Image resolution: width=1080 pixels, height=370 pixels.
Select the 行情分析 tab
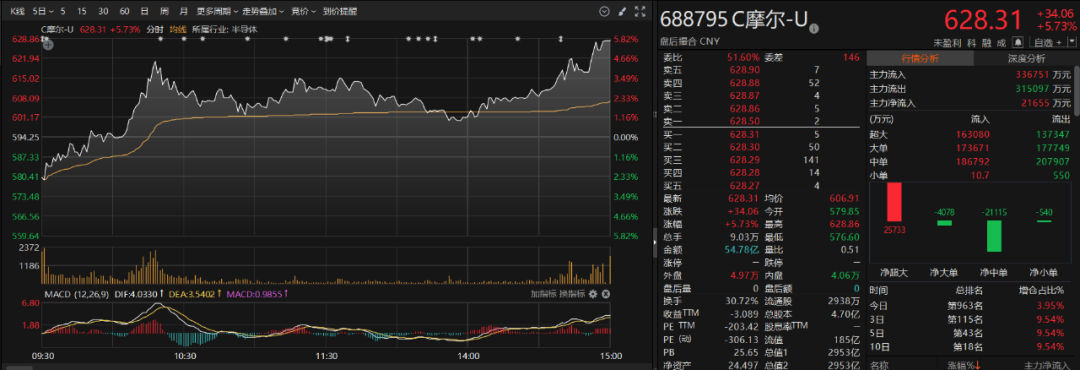[x=920, y=59]
